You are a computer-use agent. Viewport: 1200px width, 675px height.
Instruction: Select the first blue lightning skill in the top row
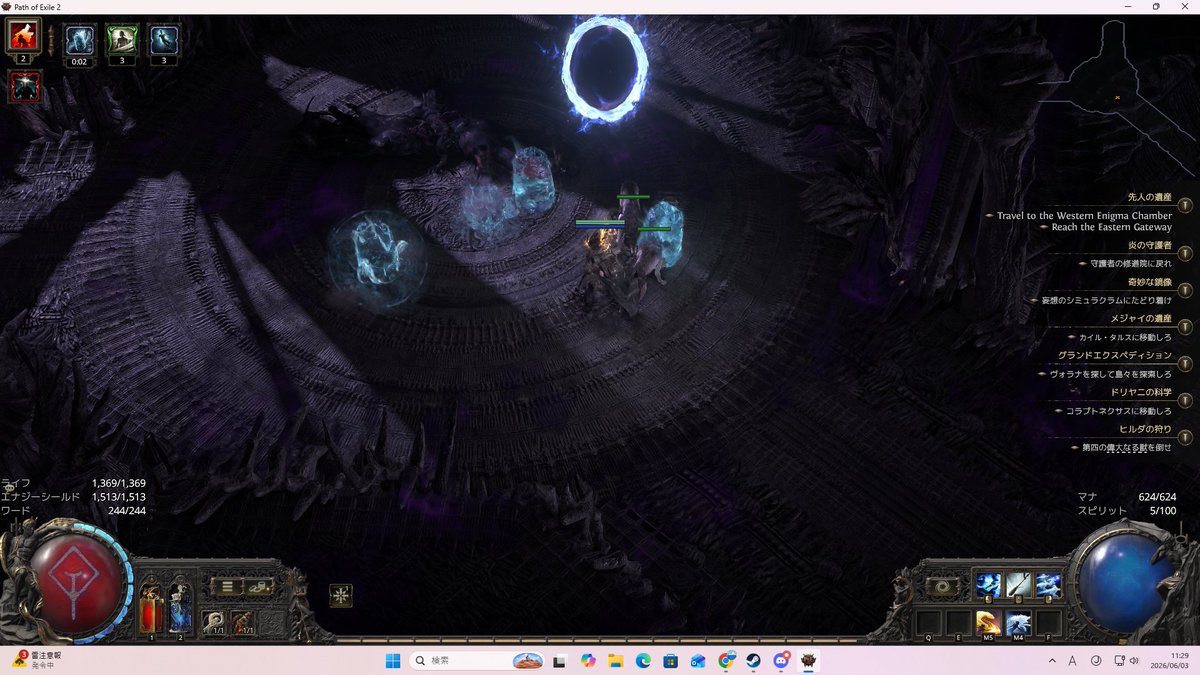tap(988, 586)
